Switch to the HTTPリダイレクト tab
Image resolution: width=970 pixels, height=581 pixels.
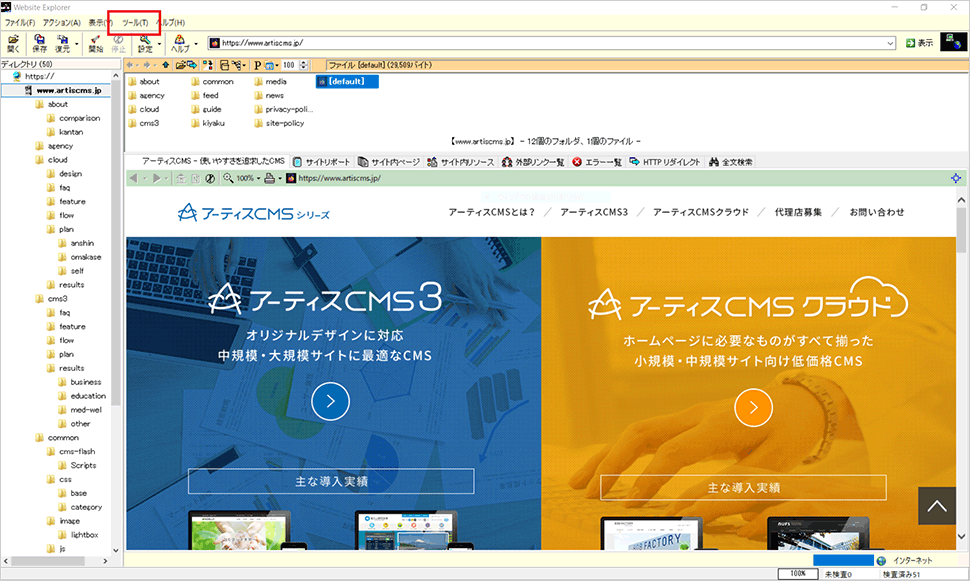664,162
